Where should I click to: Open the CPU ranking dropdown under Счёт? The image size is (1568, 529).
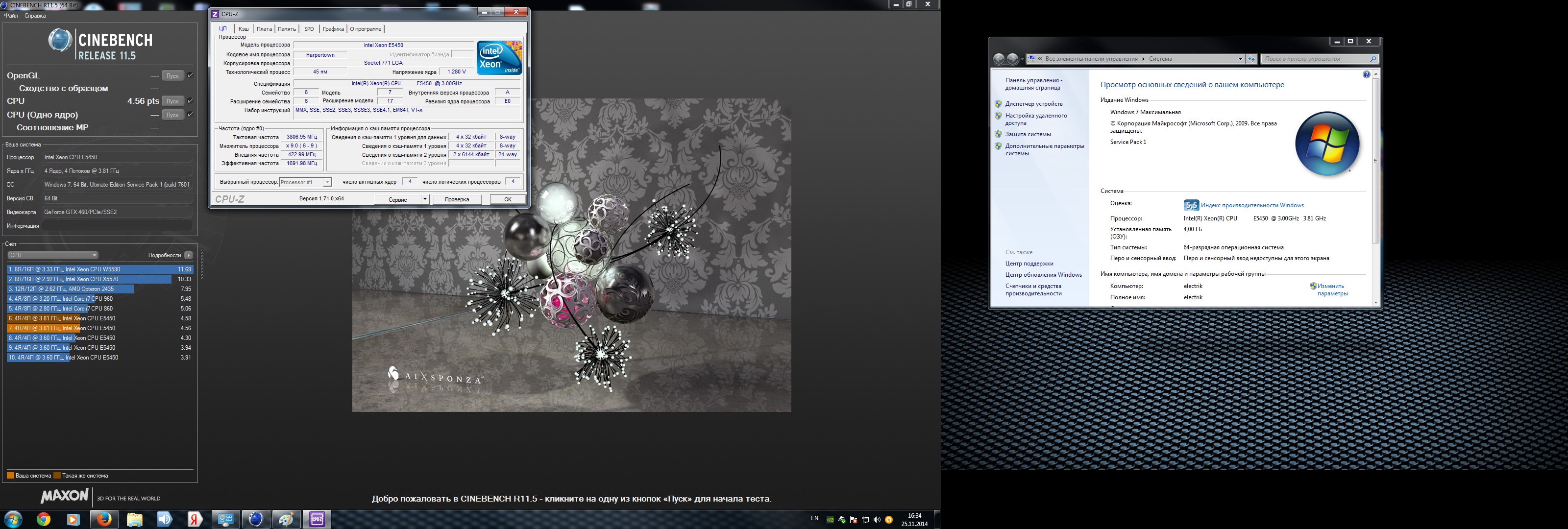52,255
